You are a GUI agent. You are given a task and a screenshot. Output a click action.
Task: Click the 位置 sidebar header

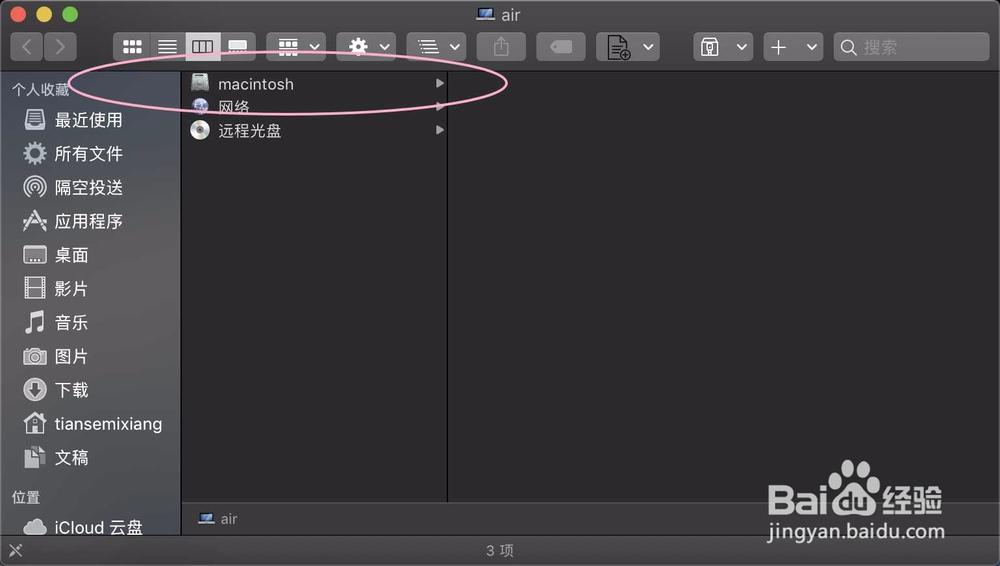click(x=26, y=497)
